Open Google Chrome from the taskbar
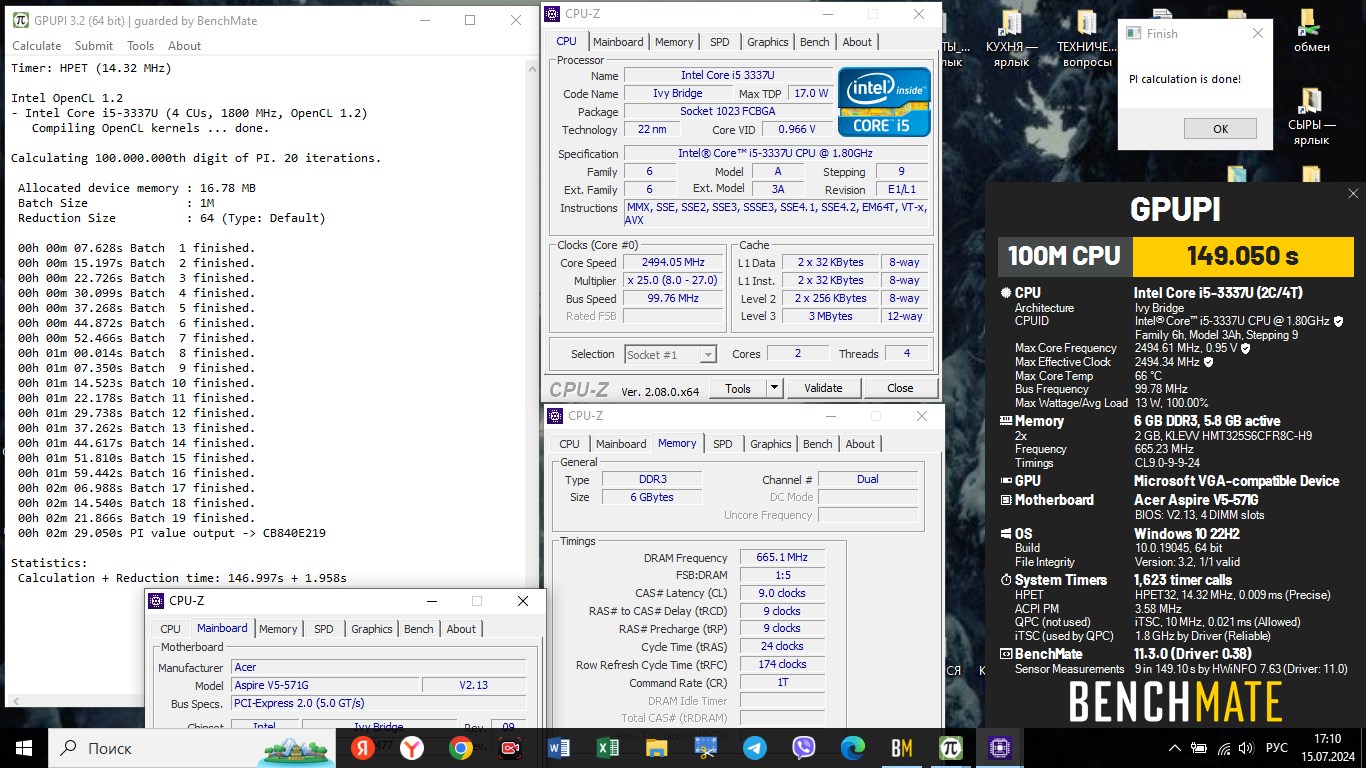 tap(461, 747)
